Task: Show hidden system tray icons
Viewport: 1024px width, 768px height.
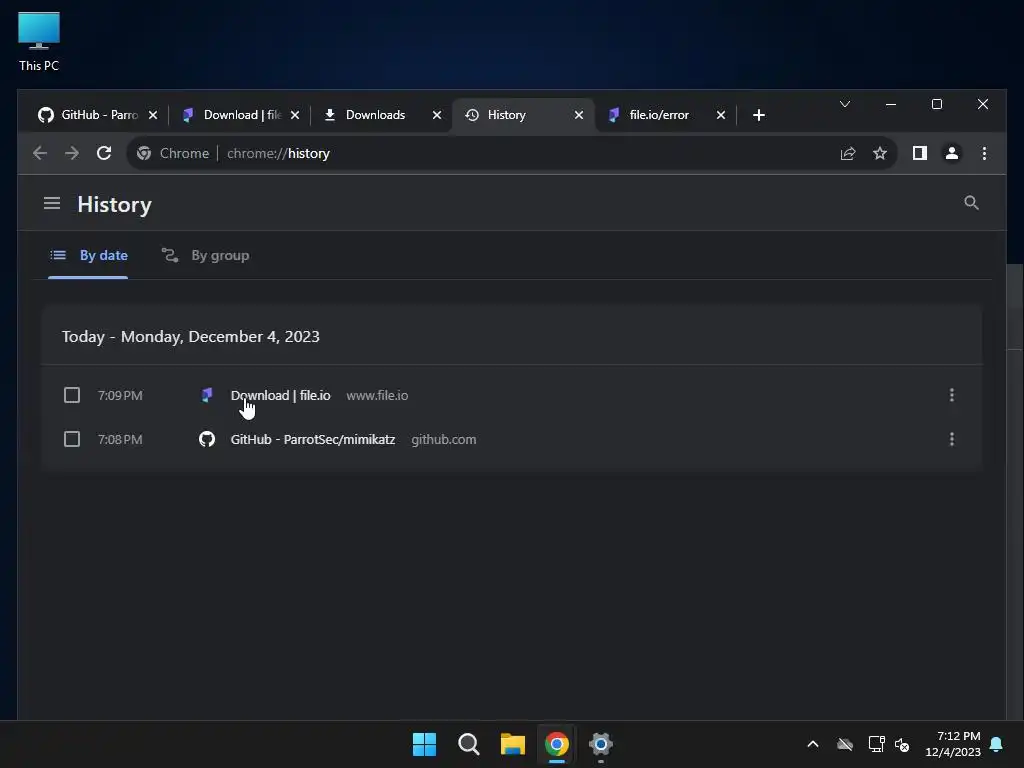Action: click(x=812, y=744)
